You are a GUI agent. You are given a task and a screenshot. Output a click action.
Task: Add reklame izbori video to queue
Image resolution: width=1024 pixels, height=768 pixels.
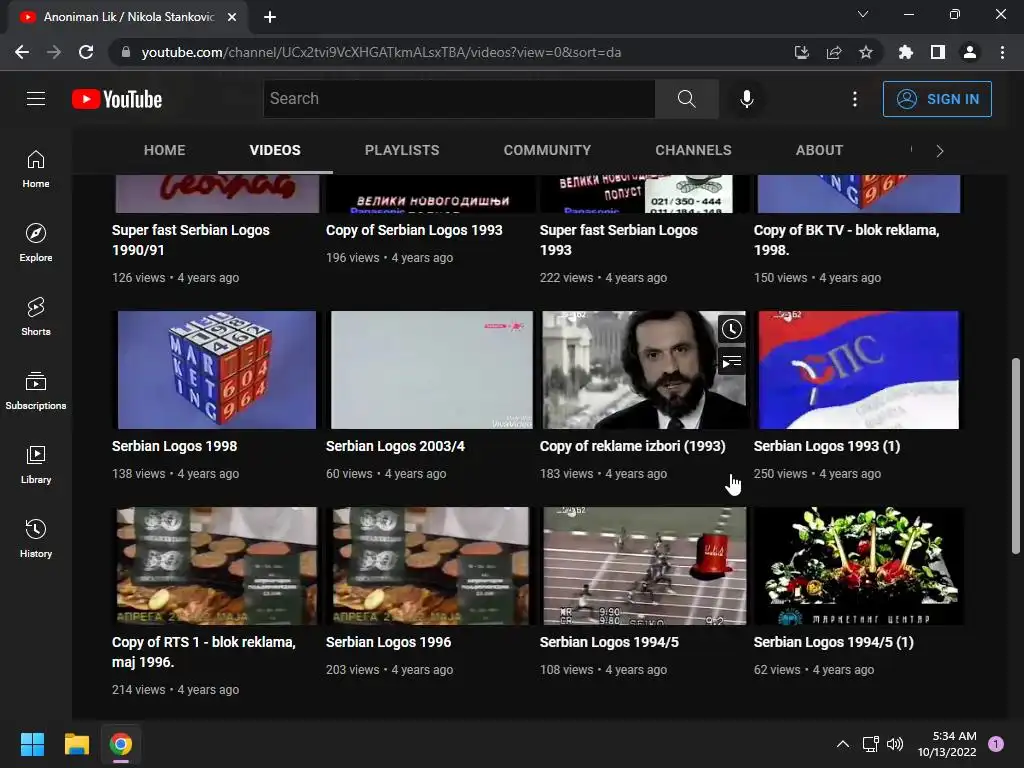[x=731, y=361]
